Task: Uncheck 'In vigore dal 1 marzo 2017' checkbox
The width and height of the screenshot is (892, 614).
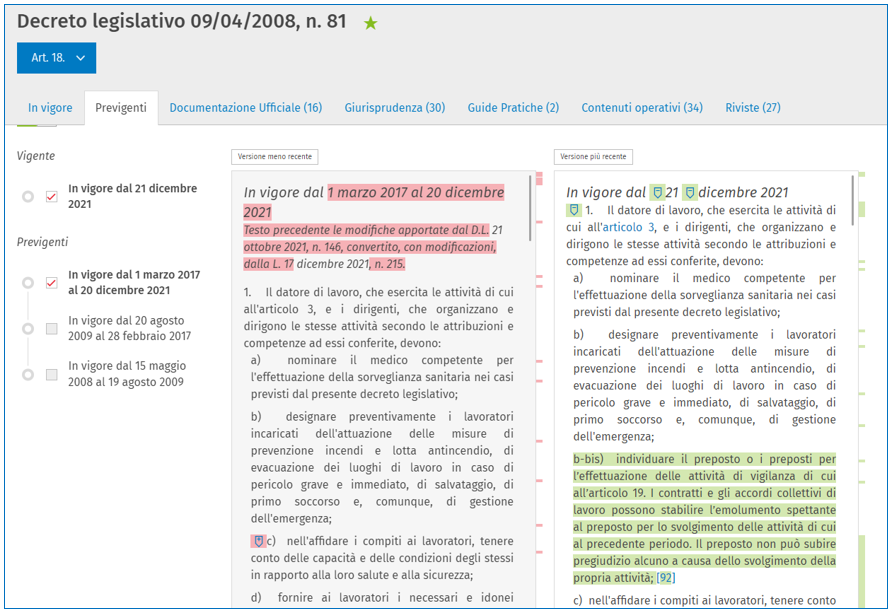Action: [x=52, y=283]
